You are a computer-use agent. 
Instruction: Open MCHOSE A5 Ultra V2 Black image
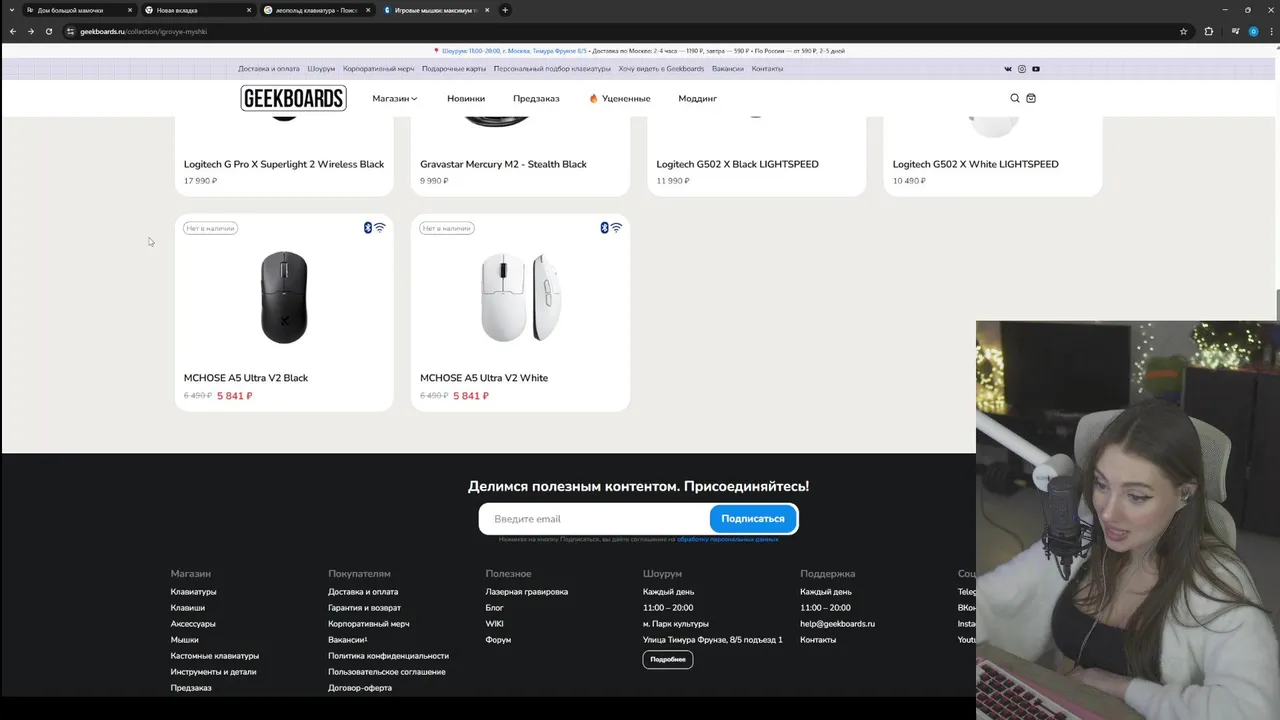284,297
